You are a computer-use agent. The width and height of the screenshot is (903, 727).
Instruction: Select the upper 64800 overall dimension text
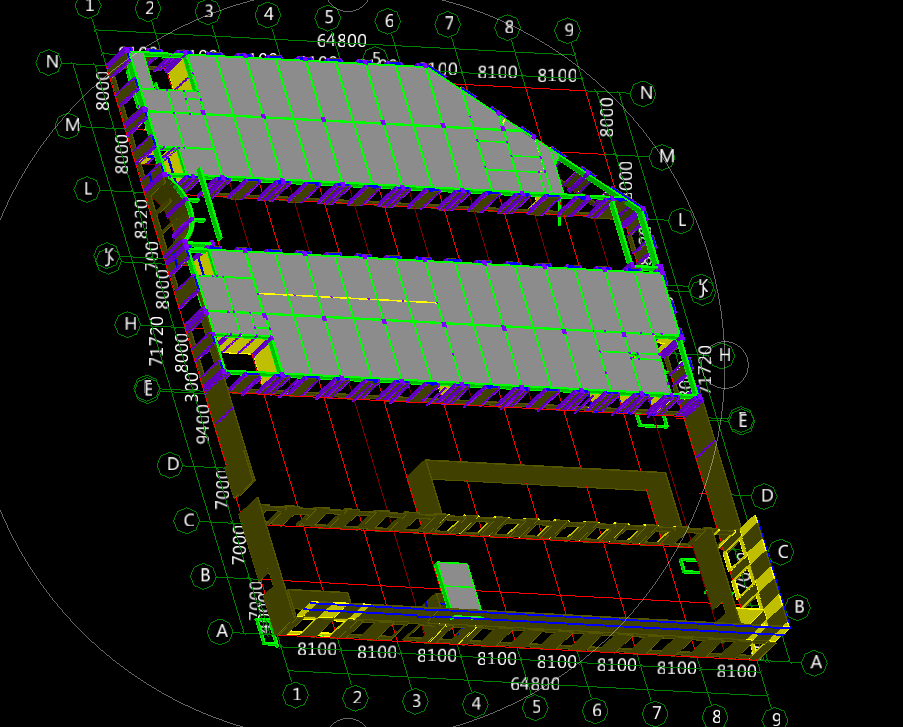coord(342,41)
